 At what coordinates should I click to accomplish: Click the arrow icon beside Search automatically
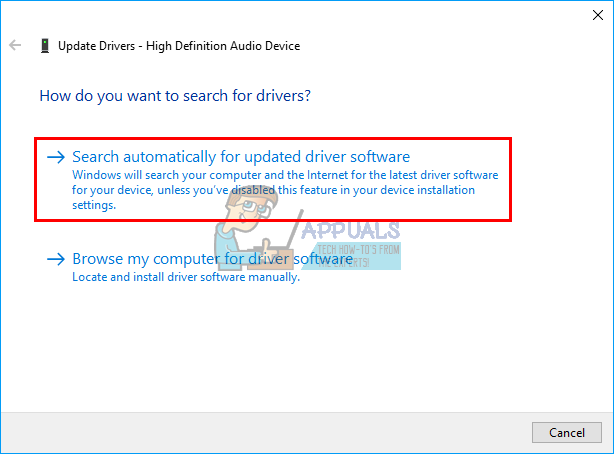pyautogui.click(x=56, y=157)
